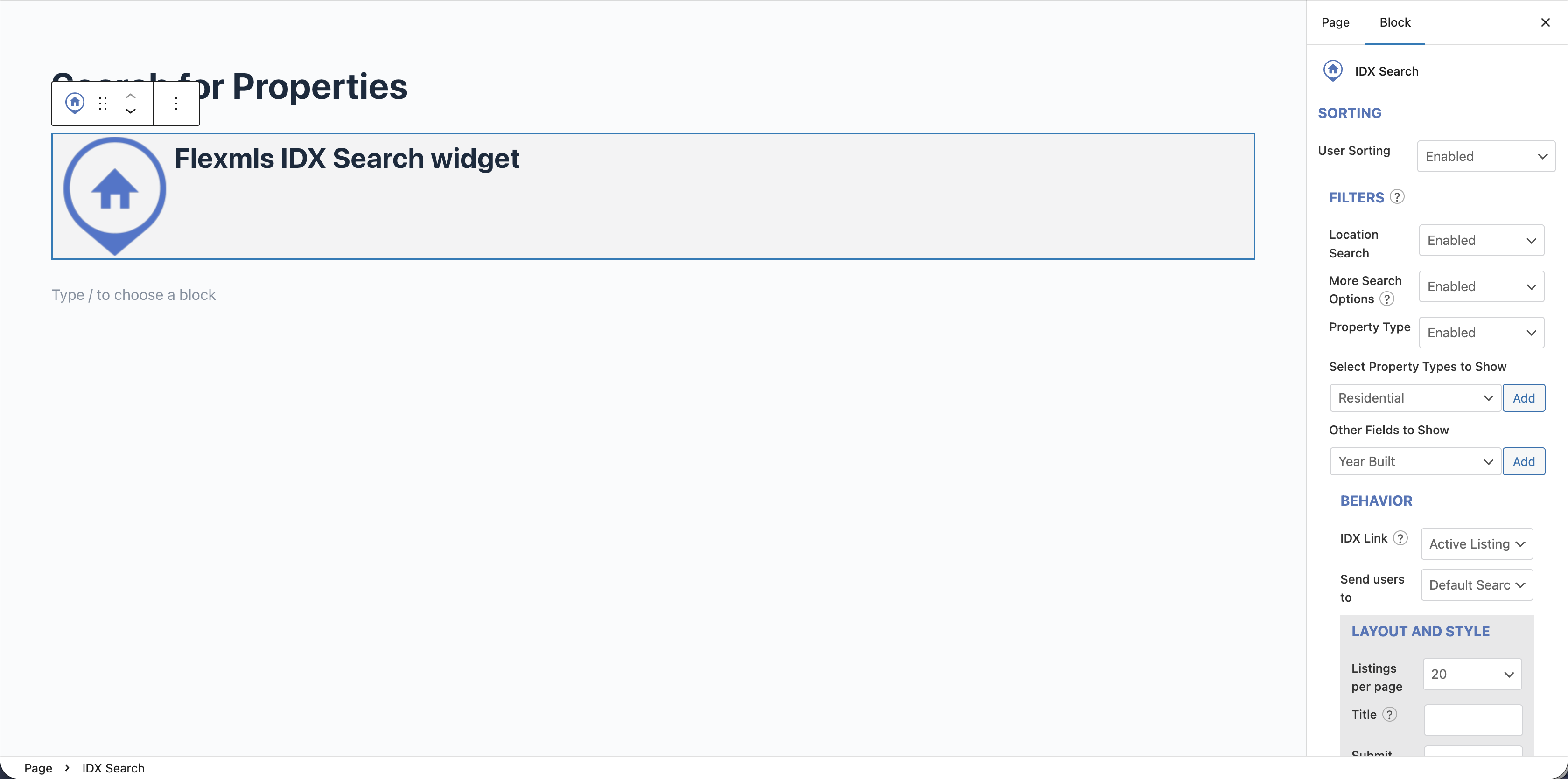Click the help icon beside IDX Link
1568x779 pixels.
tap(1400, 538)
